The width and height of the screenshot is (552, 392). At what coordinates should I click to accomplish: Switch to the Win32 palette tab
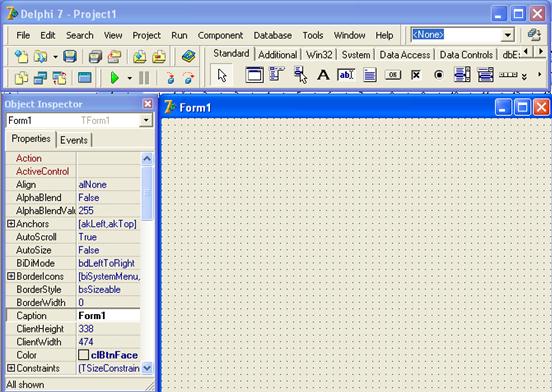[x=319, y=55]
